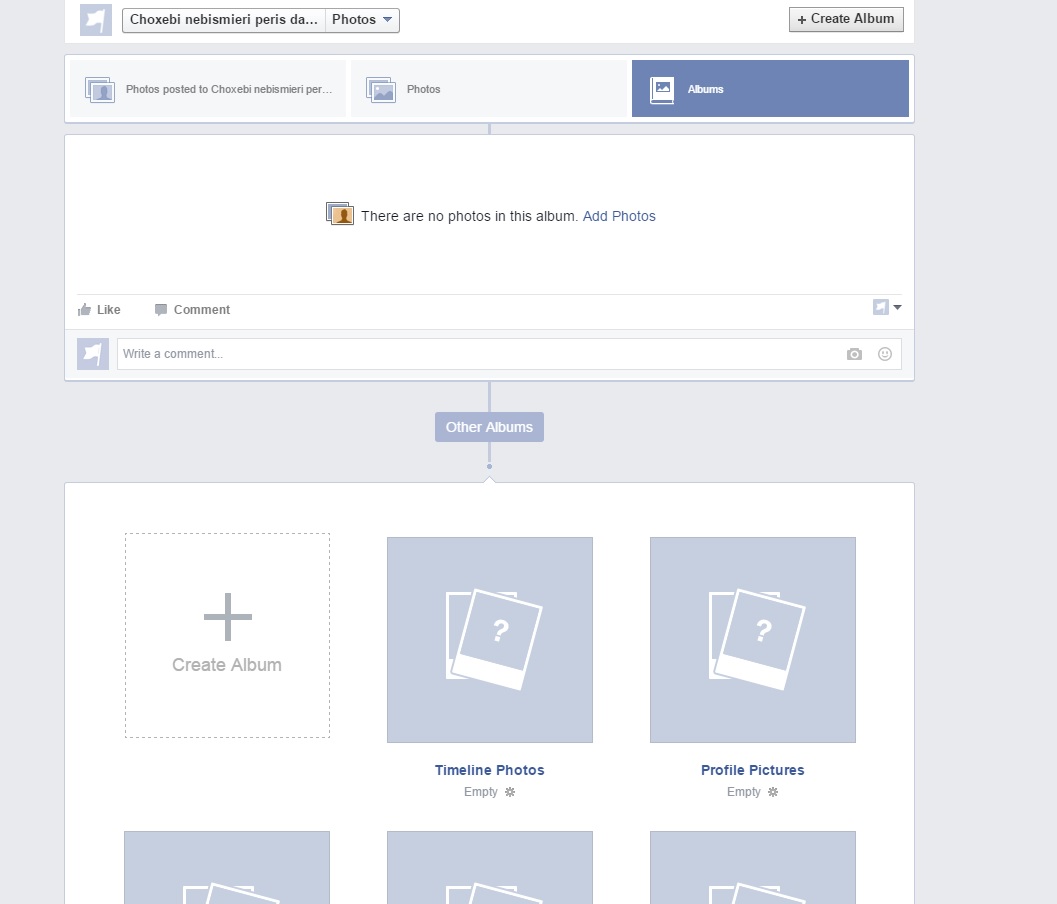Follow the Add Photos link
The image size is (1057, 904).
[619, 216]
